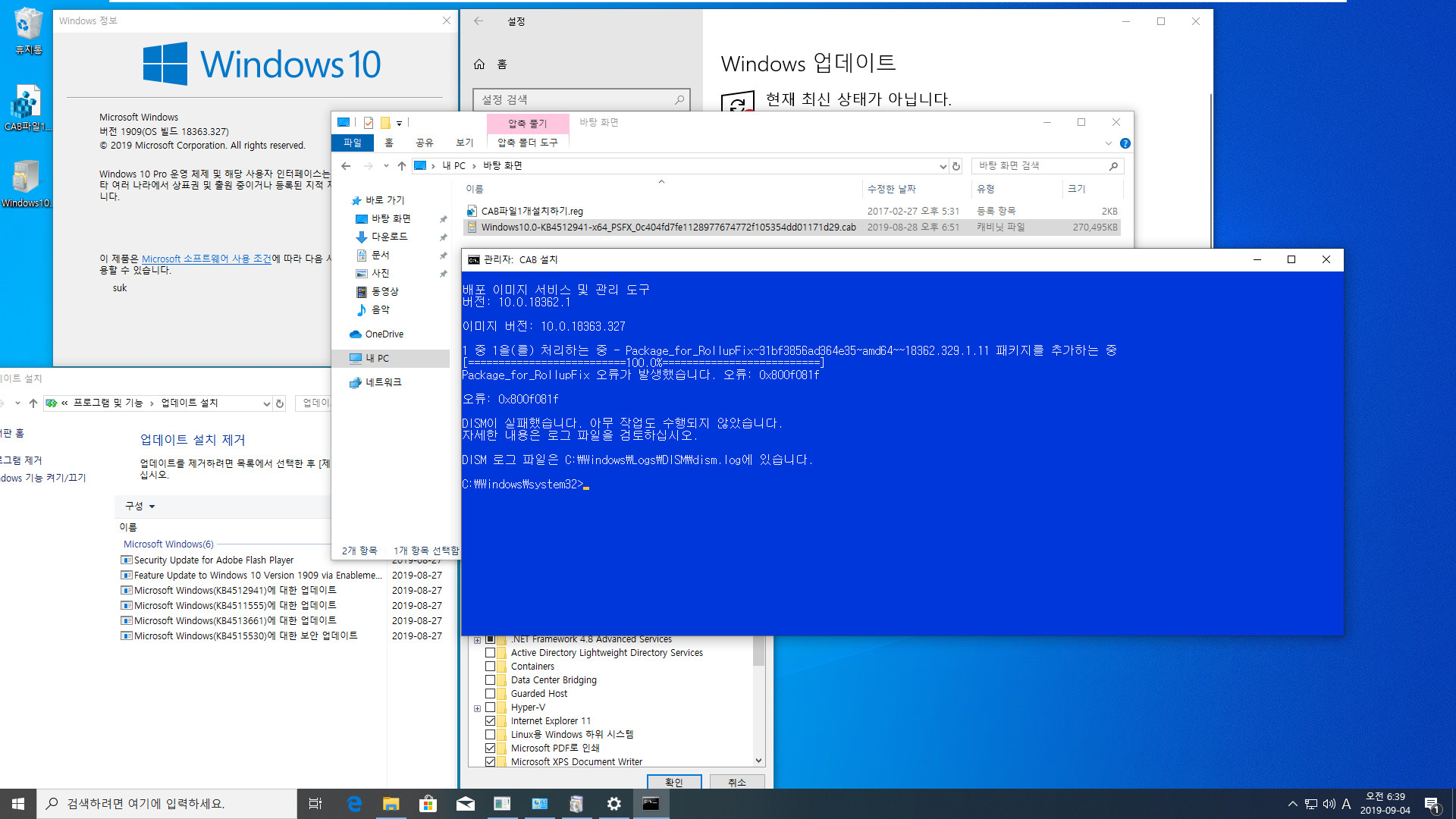Screen dimensions: 1456x819
Task: Click Explorer back navigation arrow
Action: (346, 166)
